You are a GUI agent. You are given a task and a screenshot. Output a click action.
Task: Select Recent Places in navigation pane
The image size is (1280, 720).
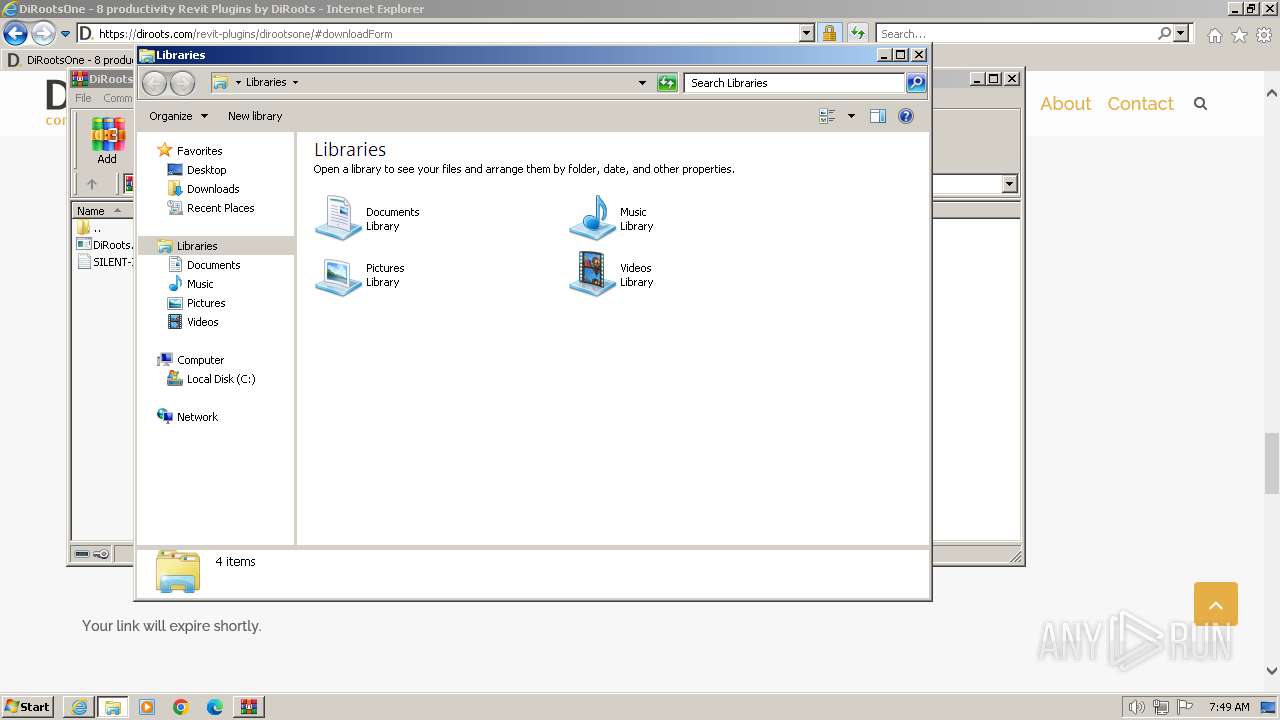[x=221, y=208]
